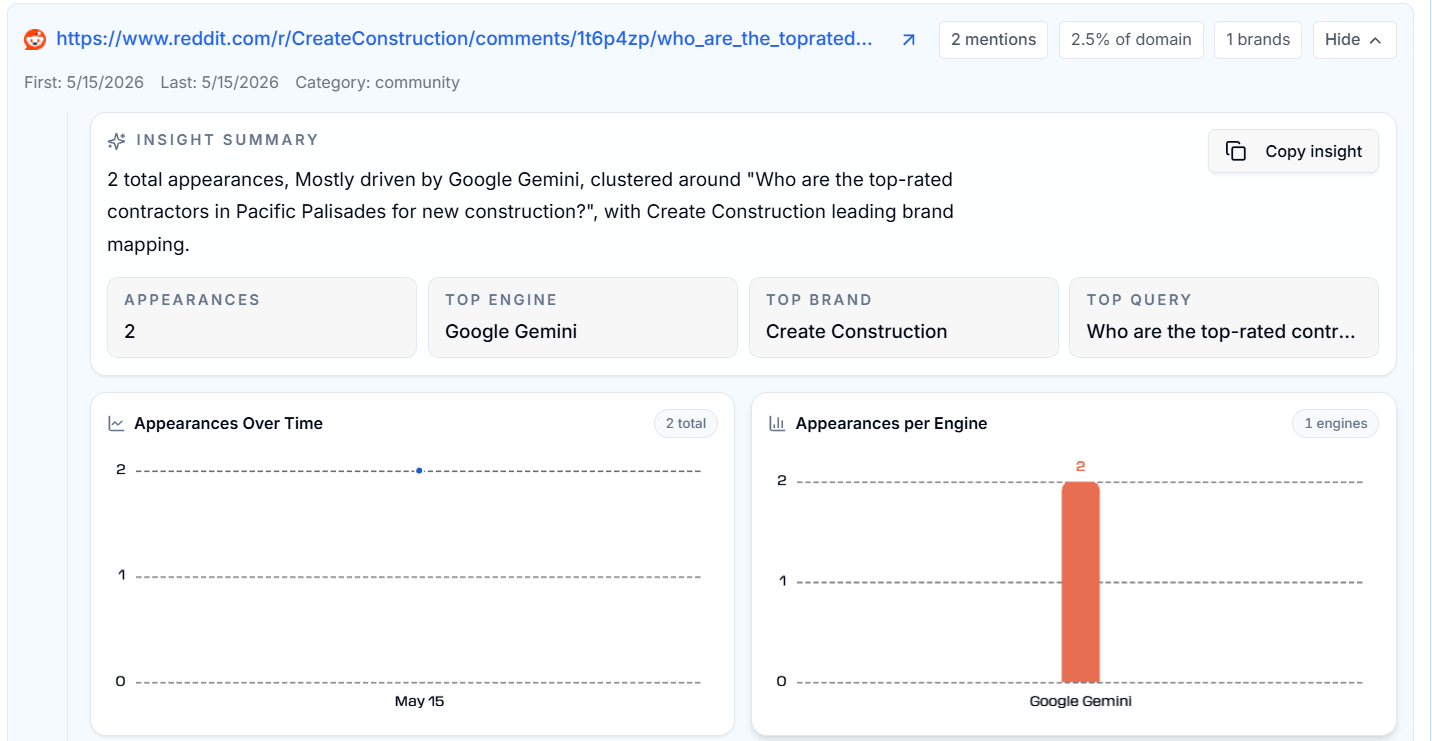Click the 1 brands badge
Viewport: 1432px width, 741px height.
(x=1258, y=40)
